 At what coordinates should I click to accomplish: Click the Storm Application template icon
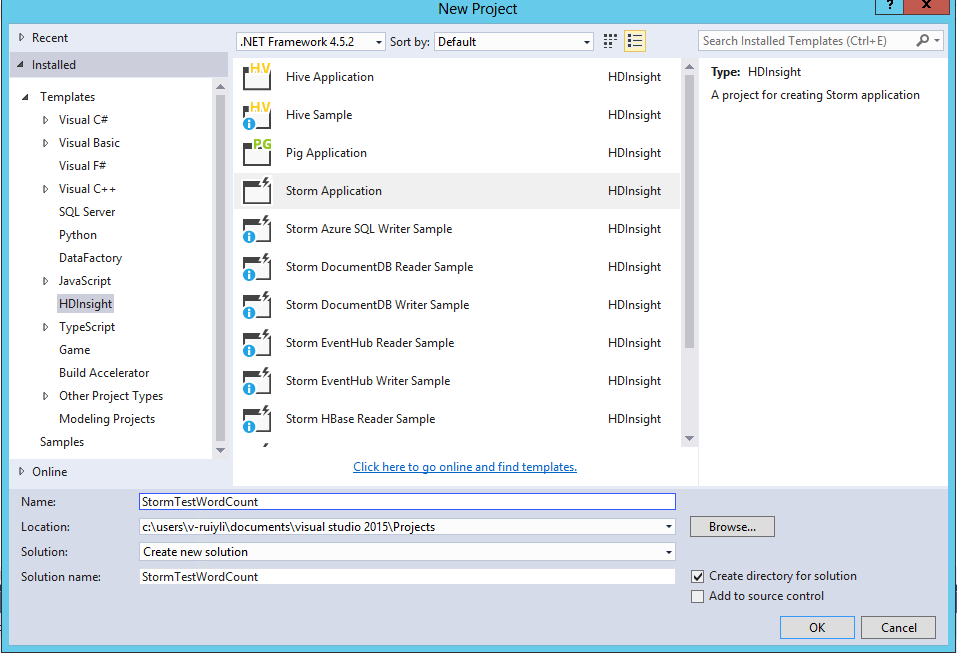point(257,191)
